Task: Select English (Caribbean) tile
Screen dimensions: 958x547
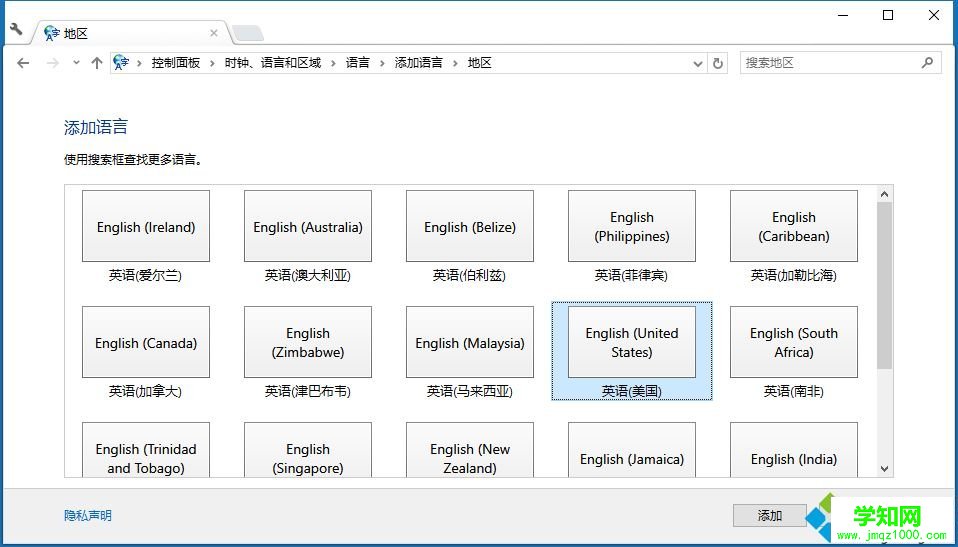Action: [x=794, y=226]
